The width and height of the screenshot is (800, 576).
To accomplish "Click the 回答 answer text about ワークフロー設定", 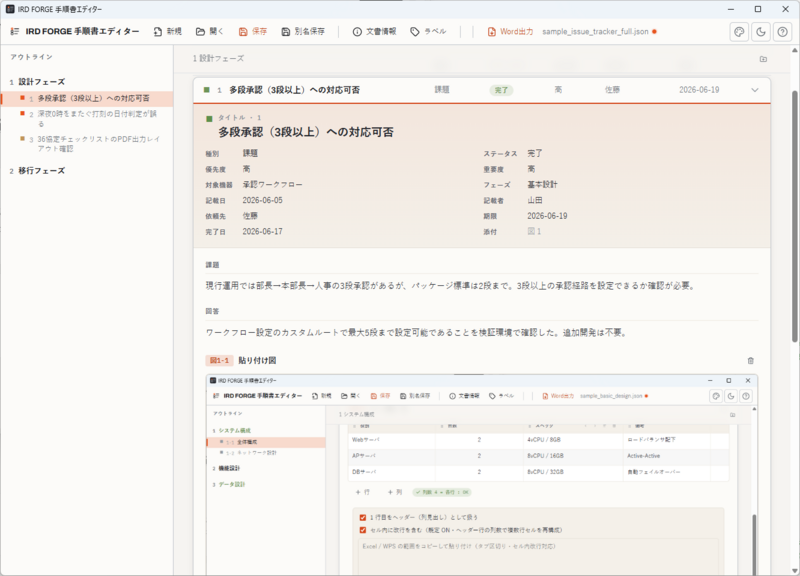I will tap(416, 333).
